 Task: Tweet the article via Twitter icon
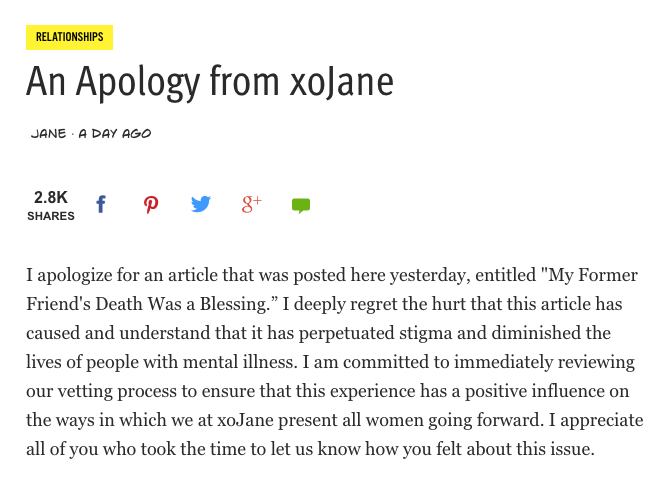(x=201, y=205)
